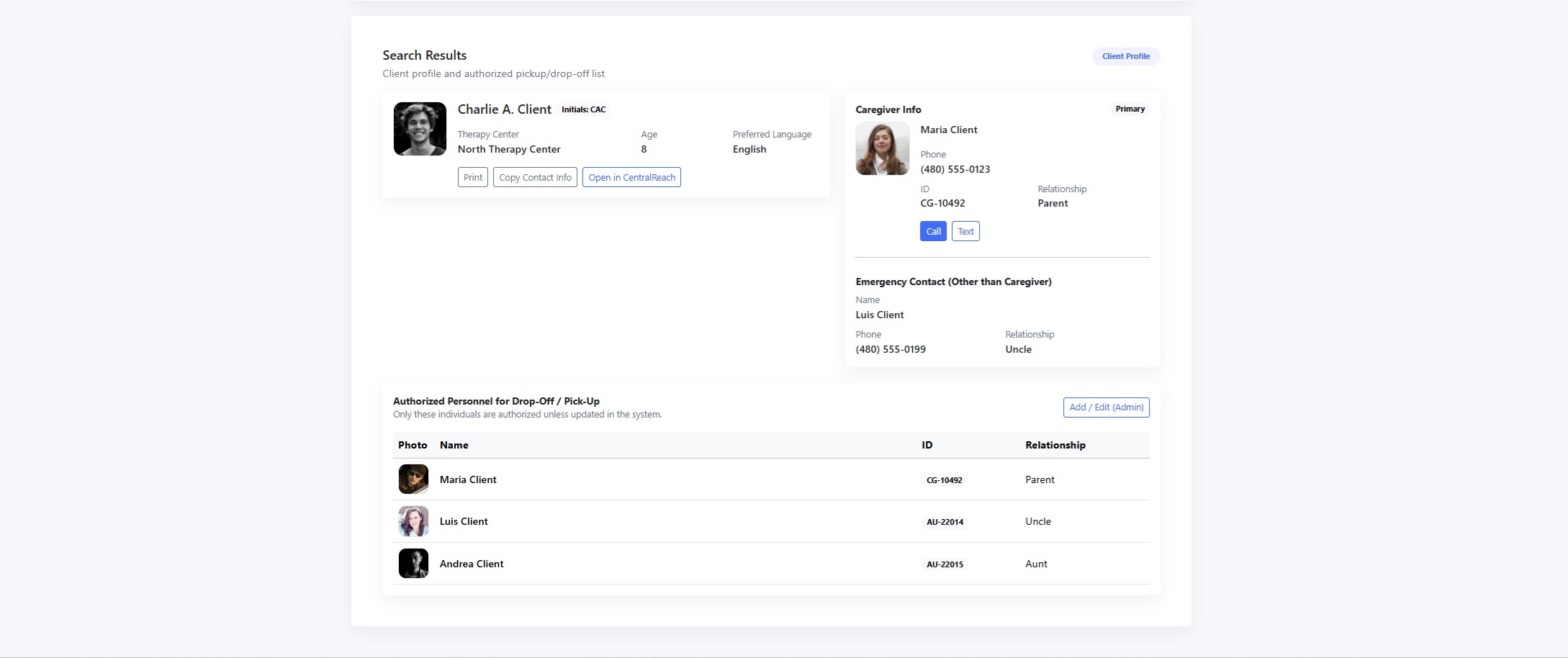Screen dimensions: 1568x658
Task: Select the AU-22014 ID badge
Action: pos(945,522)
